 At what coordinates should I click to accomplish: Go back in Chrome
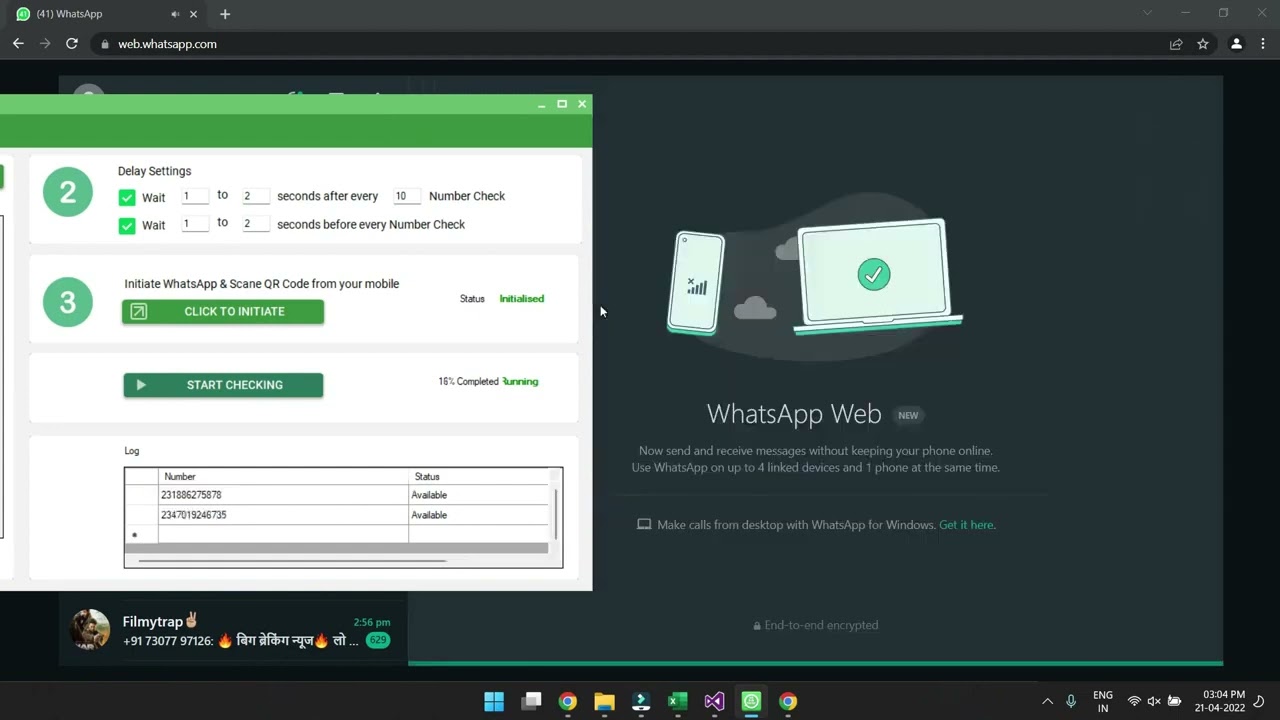(18, 44)
